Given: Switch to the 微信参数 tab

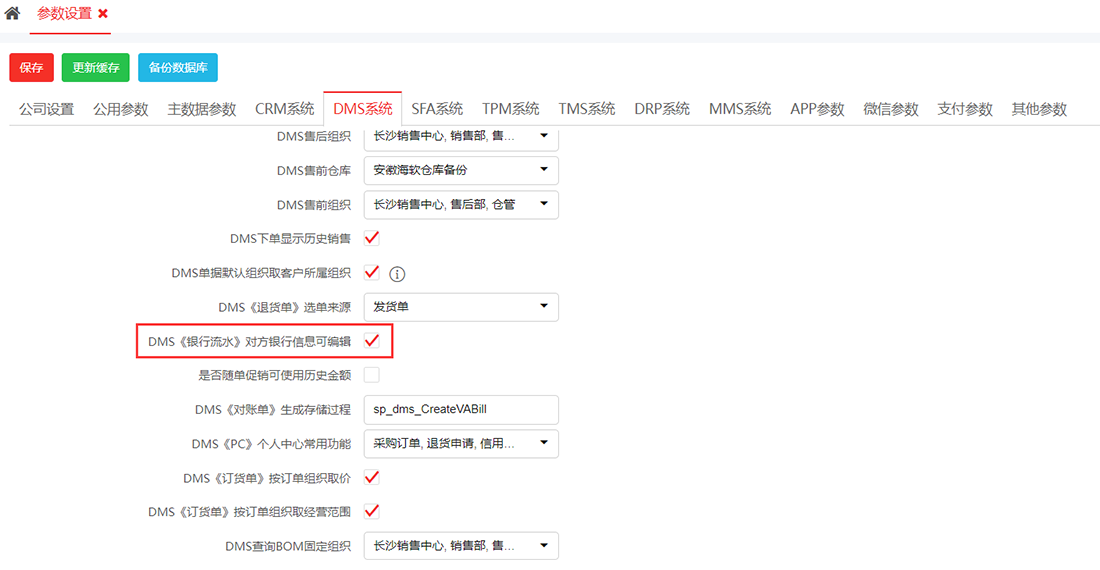Looking at the screenshot, I should 890,109.
